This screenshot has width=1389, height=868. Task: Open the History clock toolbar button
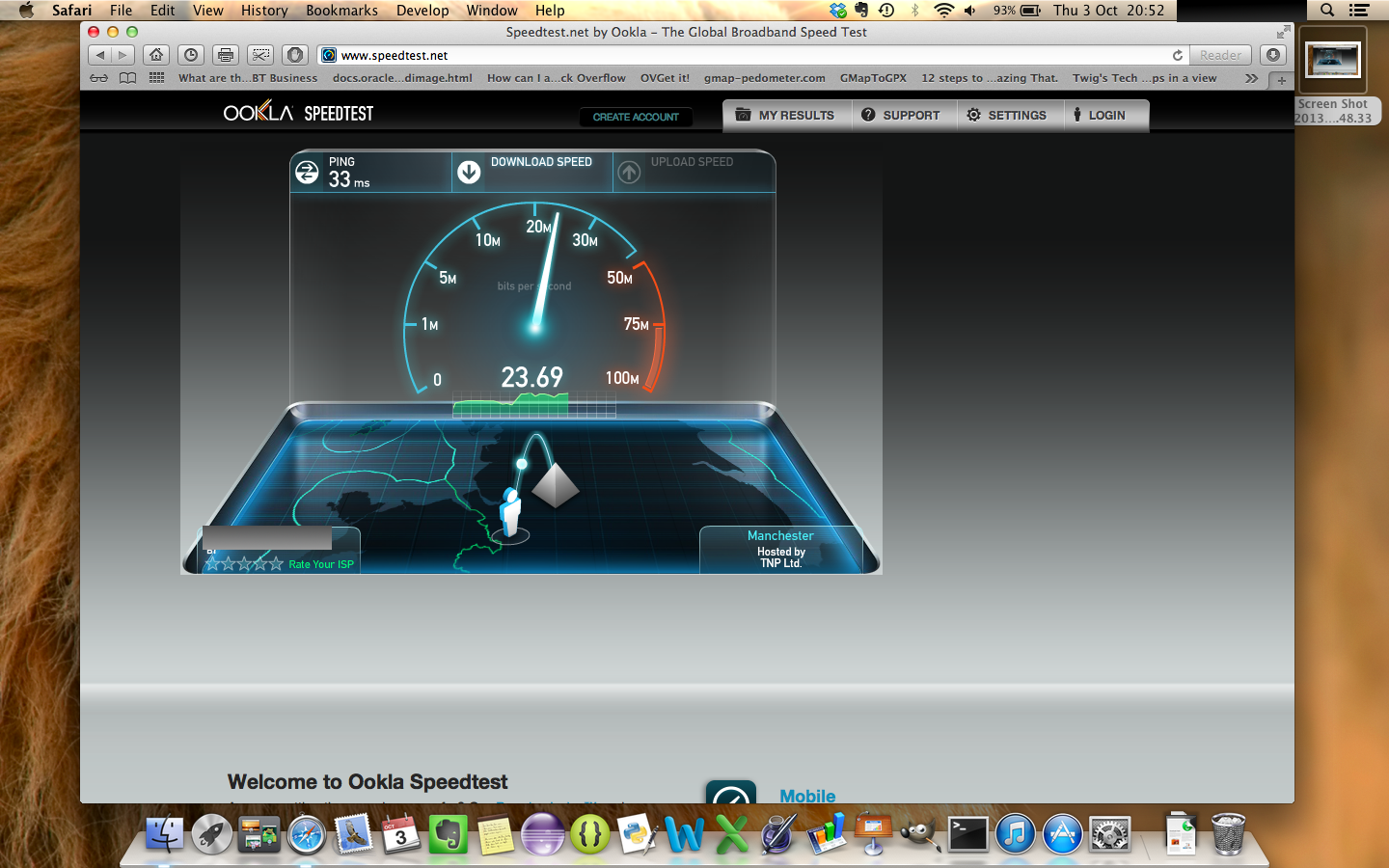(191, 55)
